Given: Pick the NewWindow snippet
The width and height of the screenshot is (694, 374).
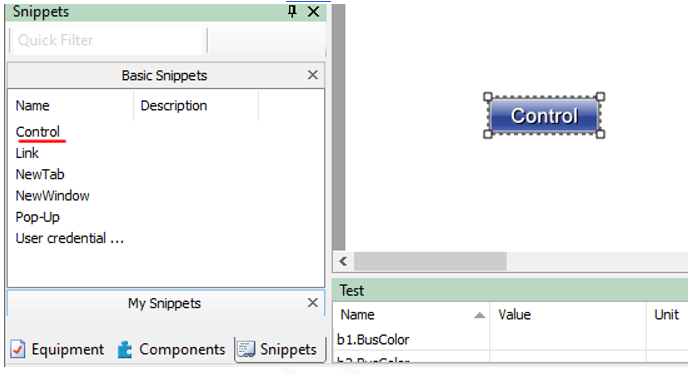Looking at the screenshot, I should [x=52, y=196].
